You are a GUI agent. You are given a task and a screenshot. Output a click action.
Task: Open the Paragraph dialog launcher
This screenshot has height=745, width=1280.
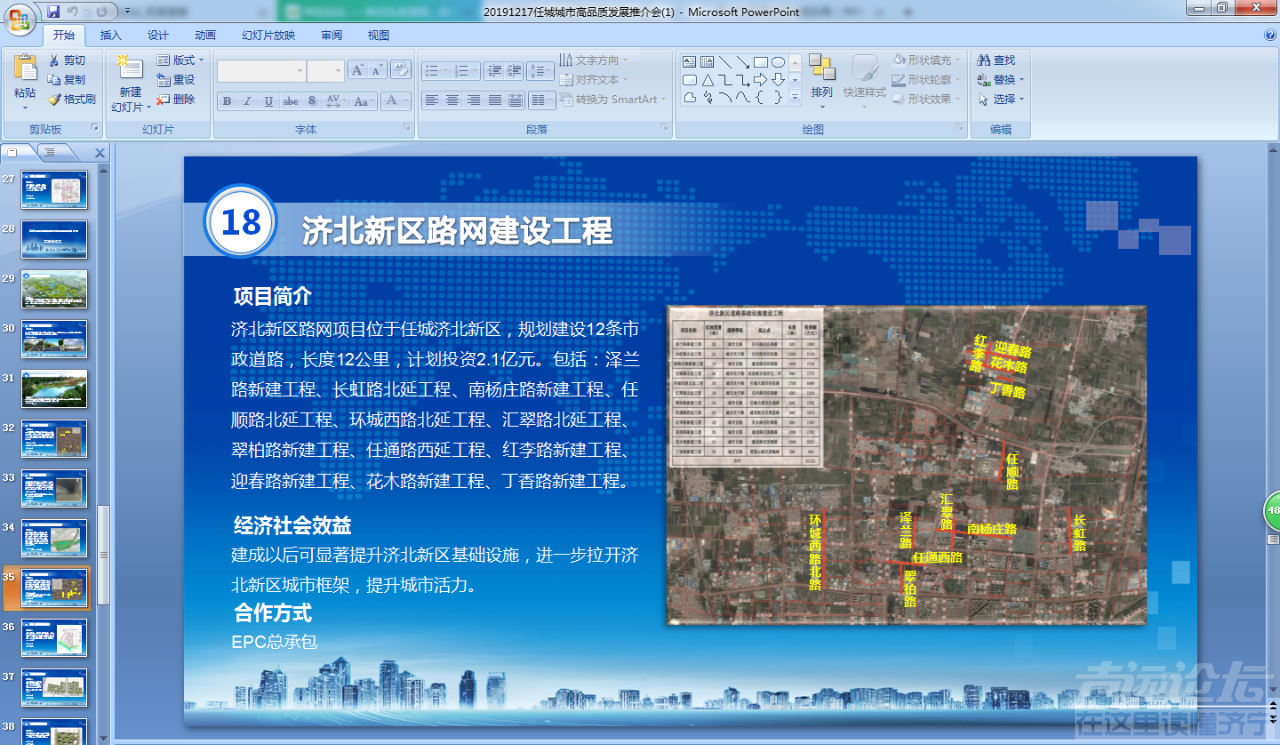[x=664, y=129]
